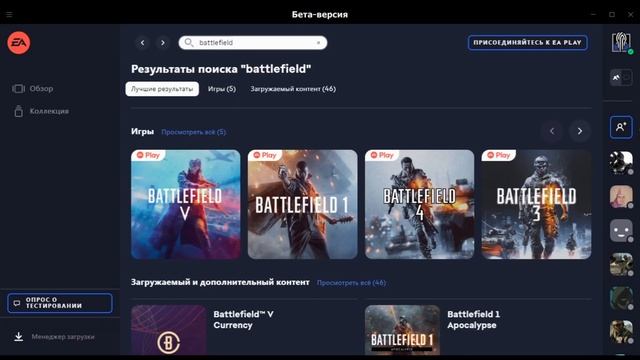Click the Play badge on Battlefield 1
640x360 pixels.
(x=265, y=155)
